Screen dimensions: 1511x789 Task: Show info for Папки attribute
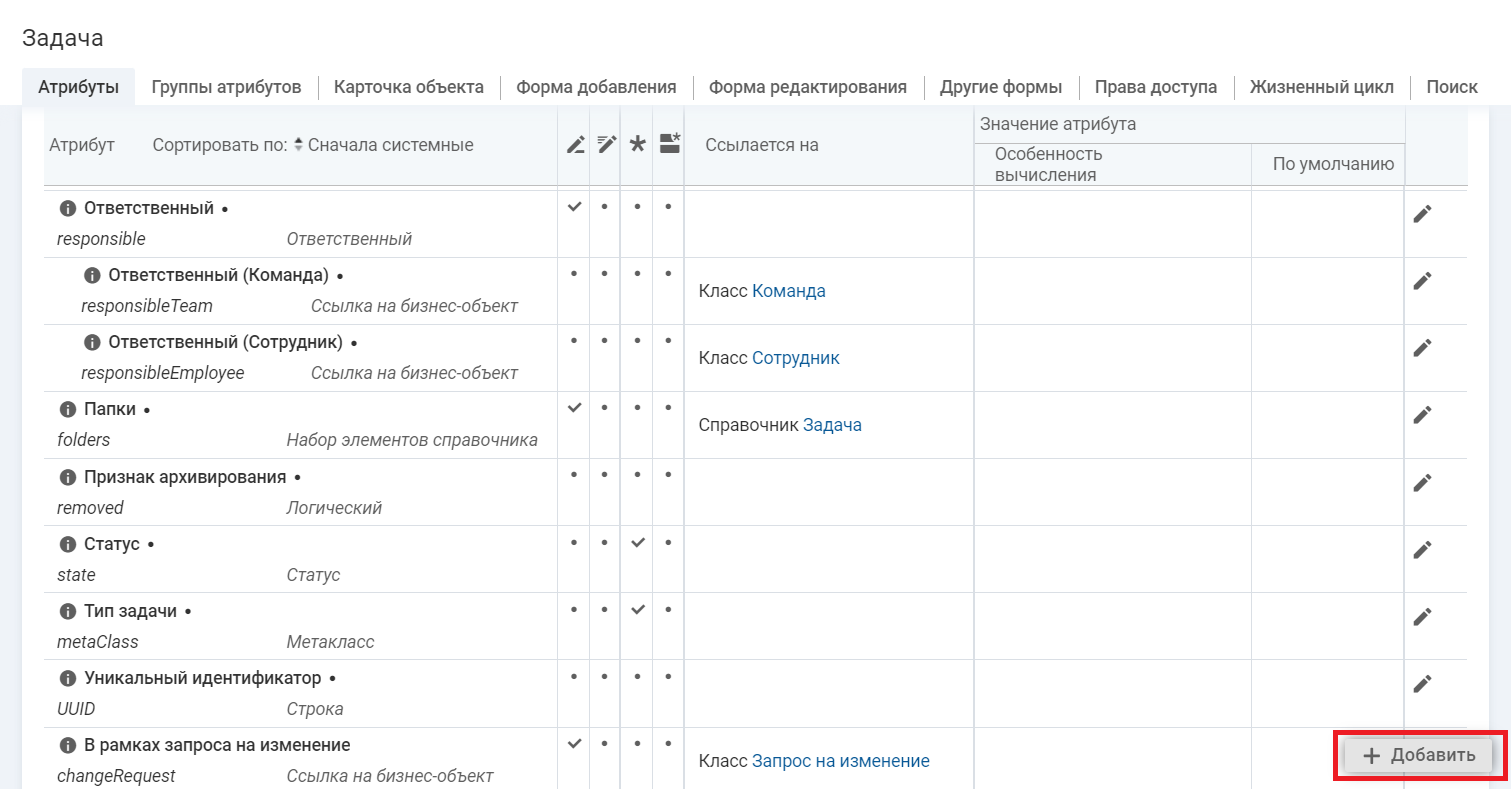point(68,410)
